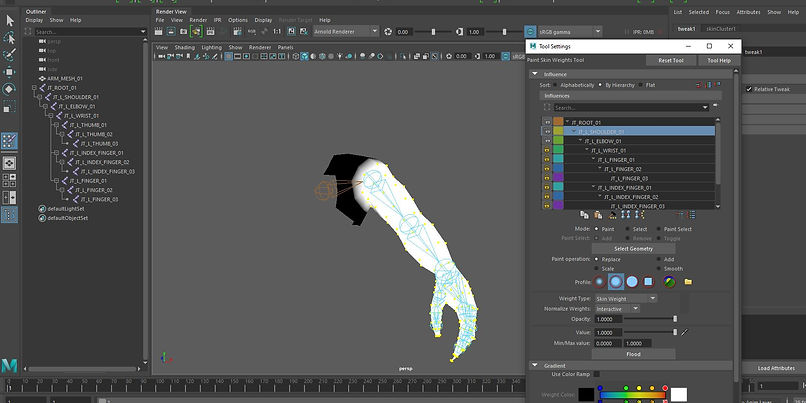Select By Hierarchy sort option
The height and width of the screenshot is (403, 806).
pos(601,85)
